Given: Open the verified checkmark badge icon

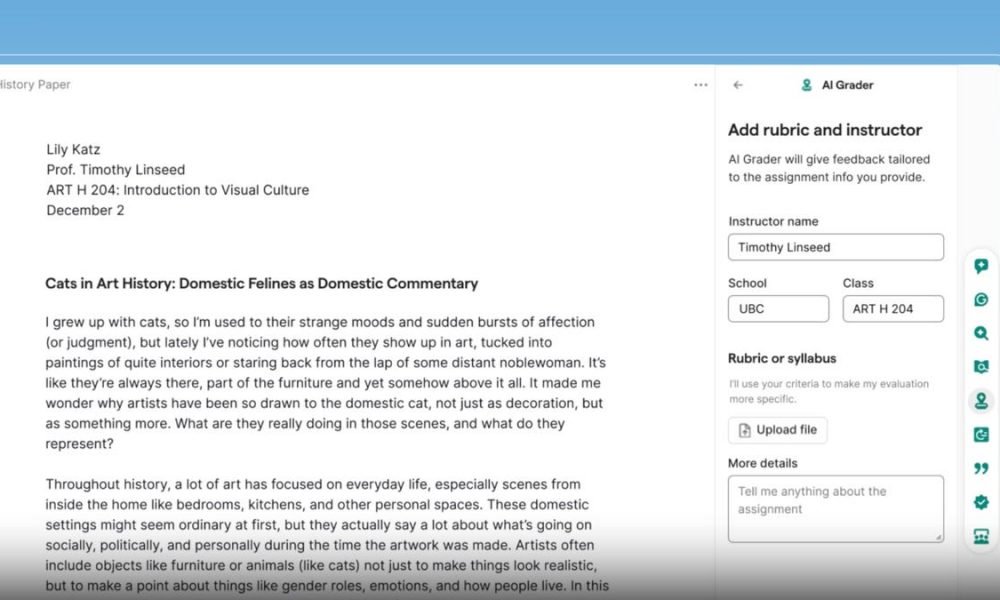Looking at the screenshot, I should [x=981, y=502].
